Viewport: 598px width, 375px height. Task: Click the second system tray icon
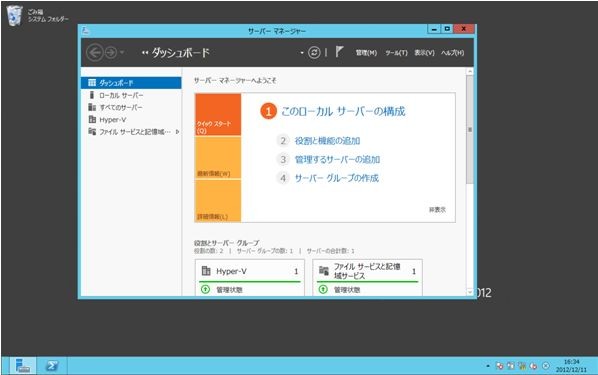coord(510,366)
